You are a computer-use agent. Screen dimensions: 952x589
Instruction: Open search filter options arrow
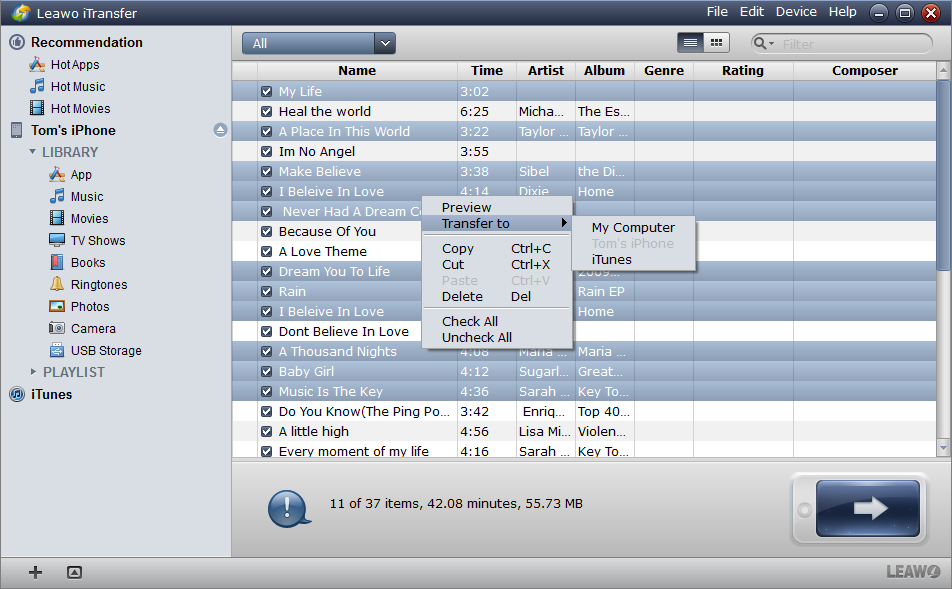tap(772, 44)
